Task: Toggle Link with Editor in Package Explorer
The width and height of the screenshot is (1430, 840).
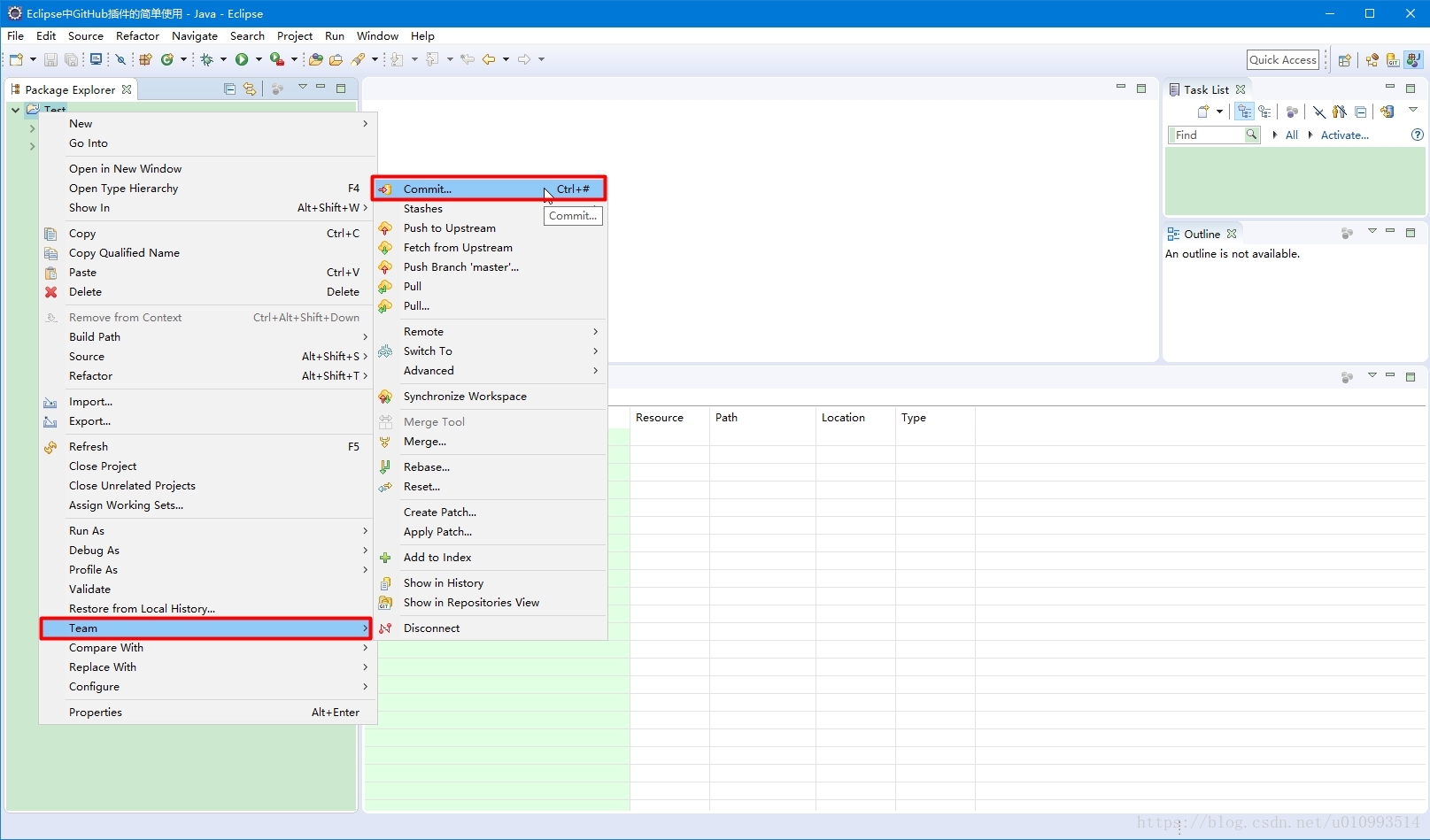Action: [x=250, y=89]
